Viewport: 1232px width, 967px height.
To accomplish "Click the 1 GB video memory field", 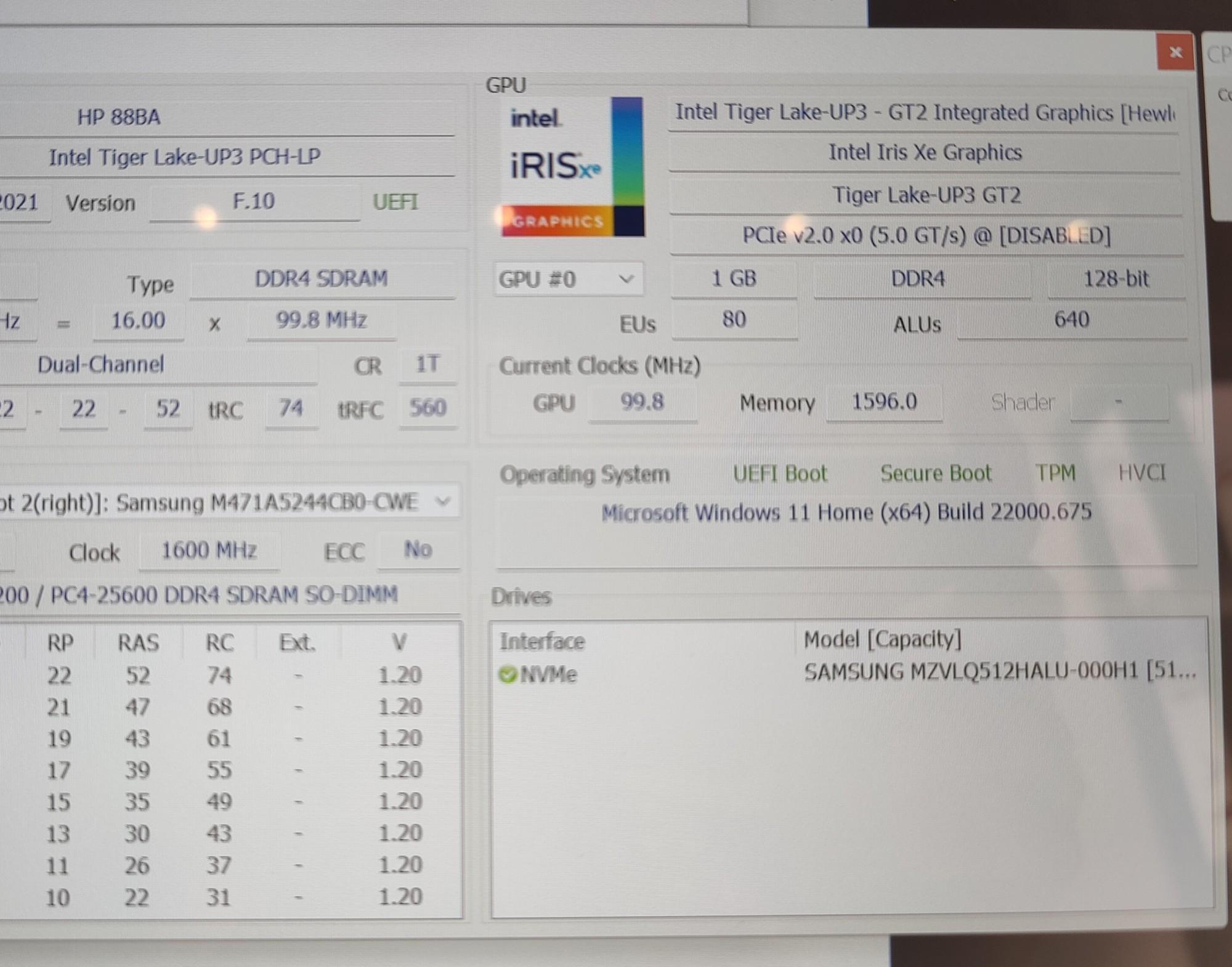I will tap(734, 279).
